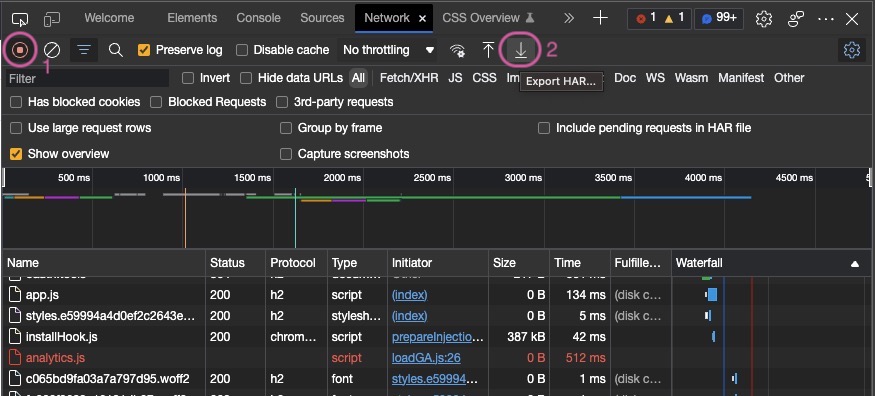
Task: Open the No throttling dropdown
Action: (388, 50)
